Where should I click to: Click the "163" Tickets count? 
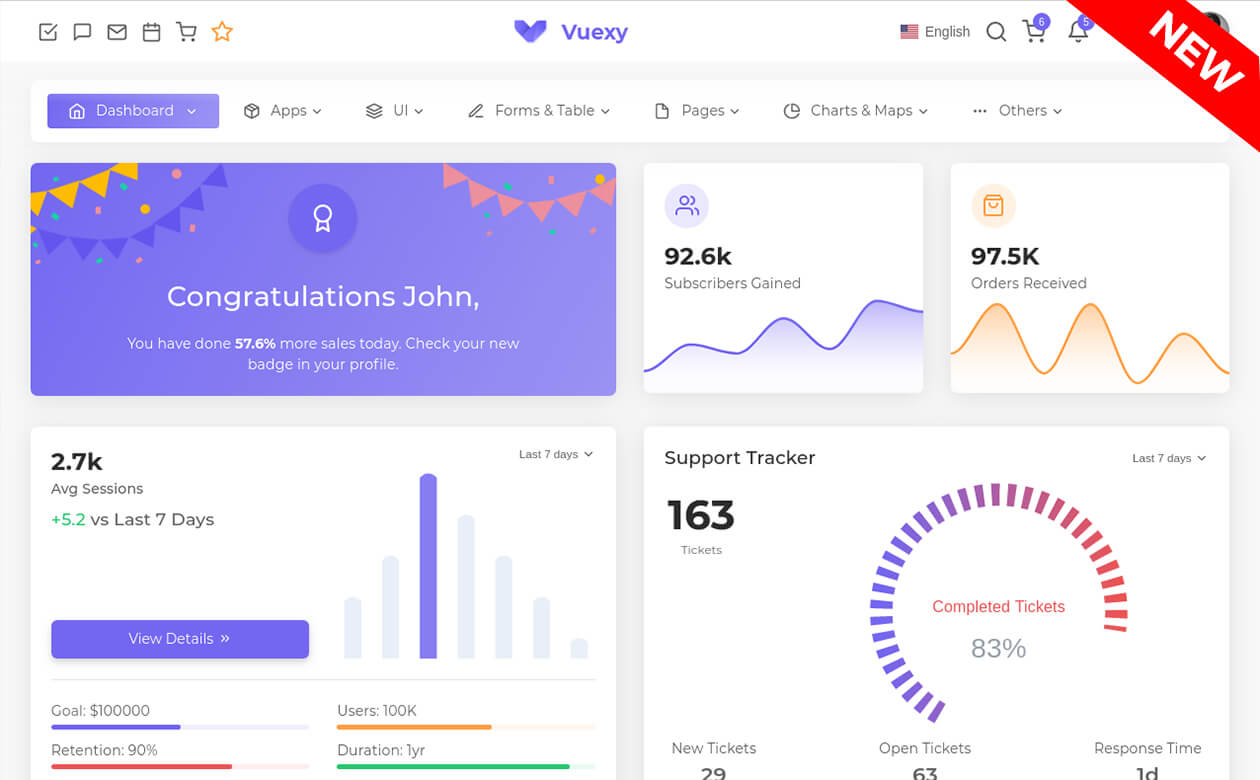pyautogui.click(x=701, y=516)
